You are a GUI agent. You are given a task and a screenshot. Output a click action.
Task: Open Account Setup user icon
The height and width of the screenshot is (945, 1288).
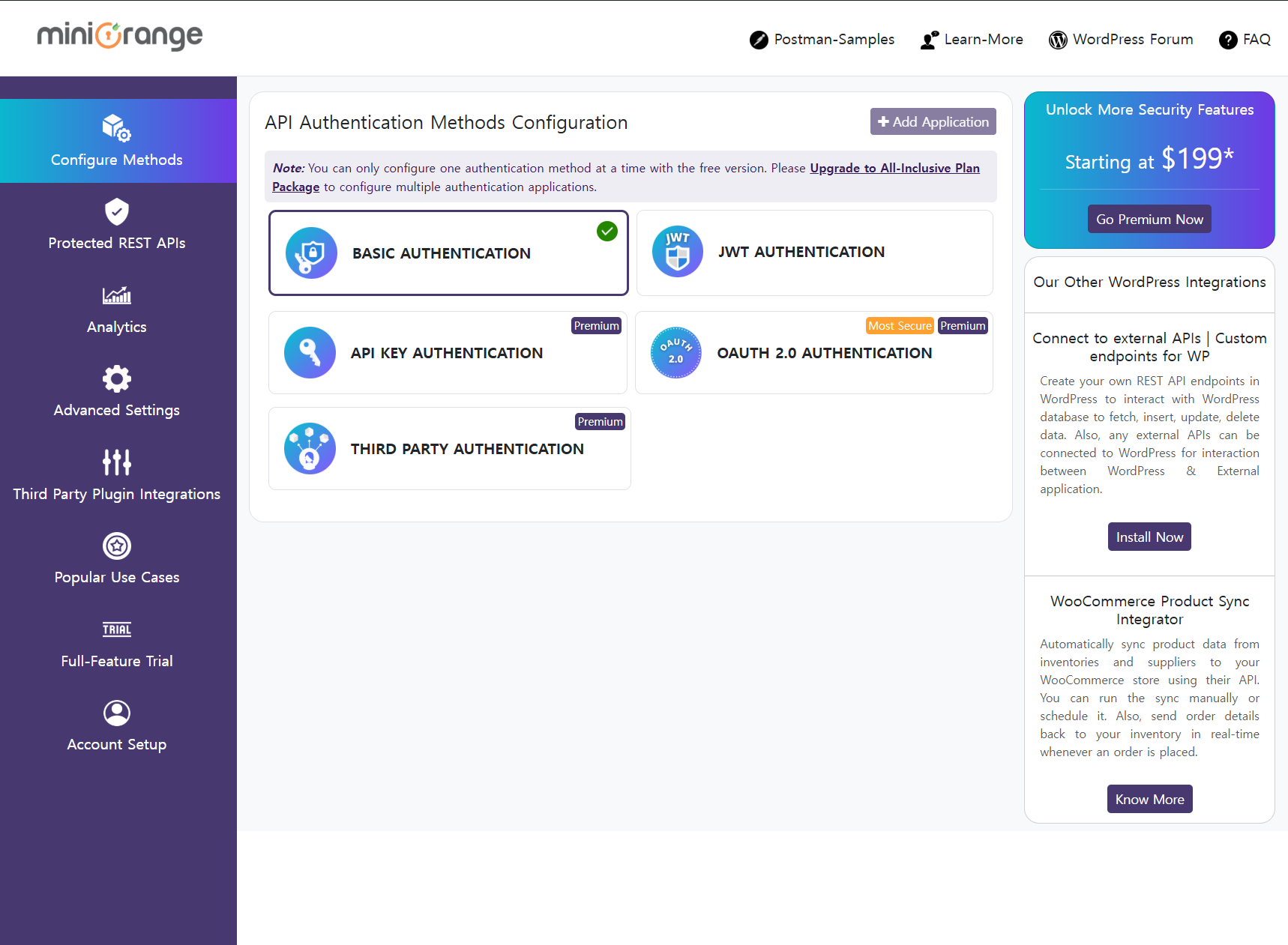click(x=116, y=713)
